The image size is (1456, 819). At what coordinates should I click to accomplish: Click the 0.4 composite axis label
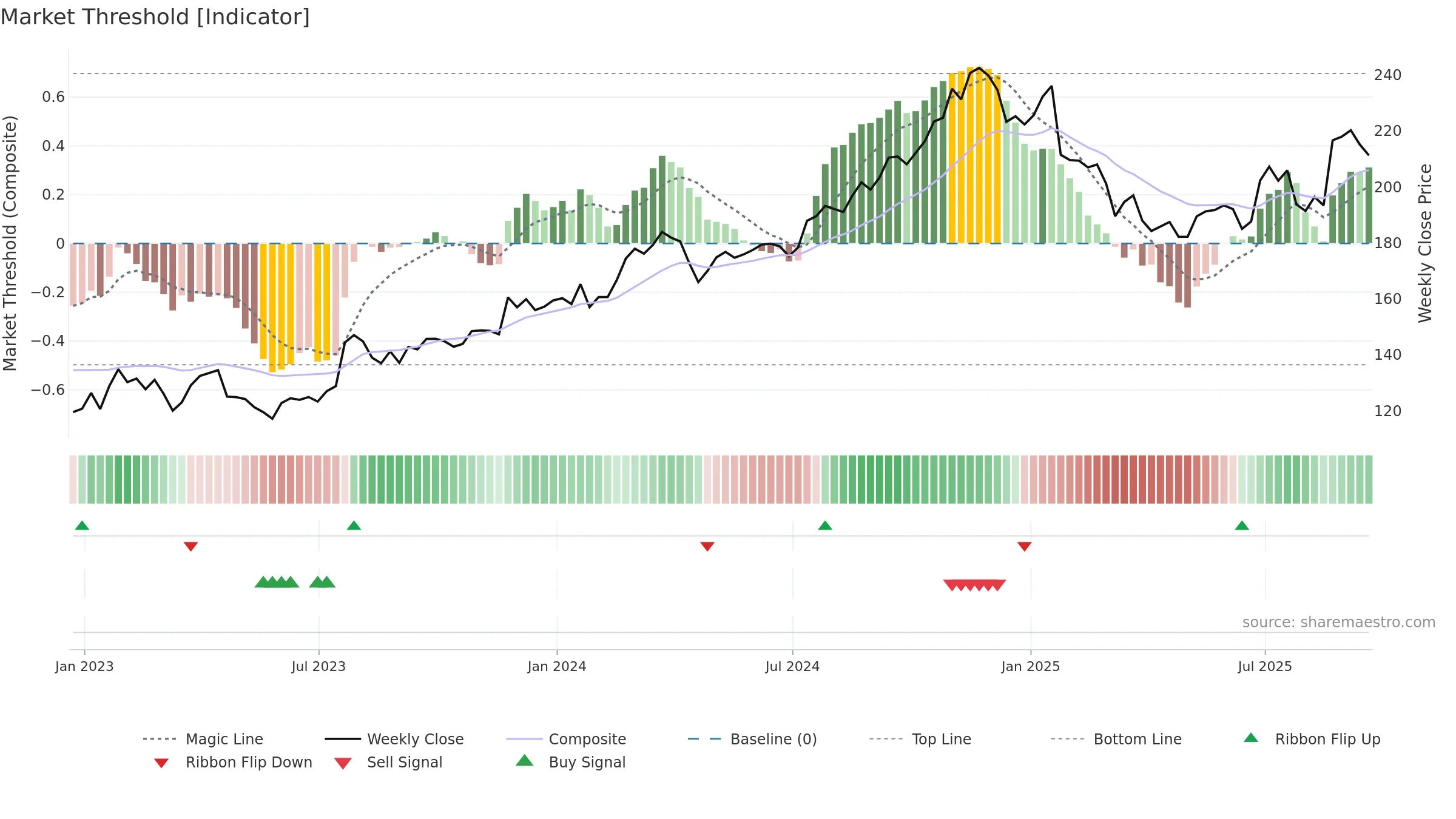click(x=53, y=146)
